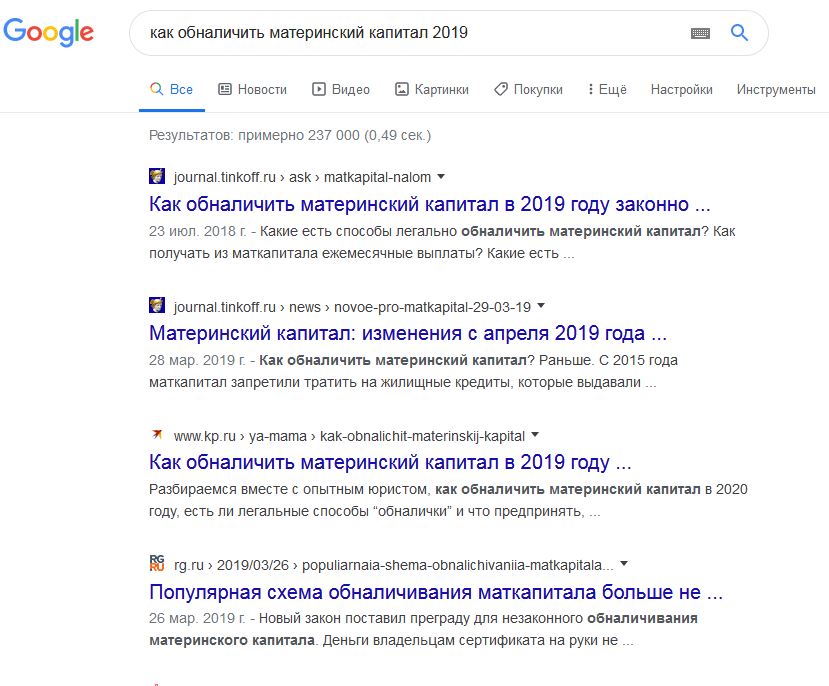Open Инструменты search tools
The width and height of the screenshot is (829, 686).
[776, 89]
